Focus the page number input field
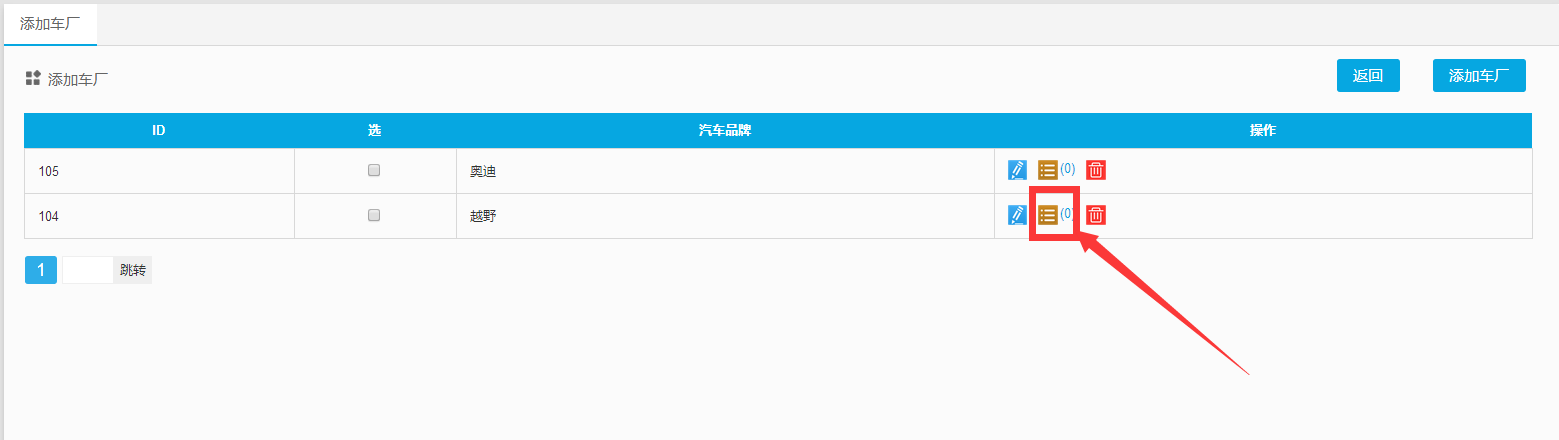Image resolution: width=1559 pixels, height=440 pixels. point(88,270)
